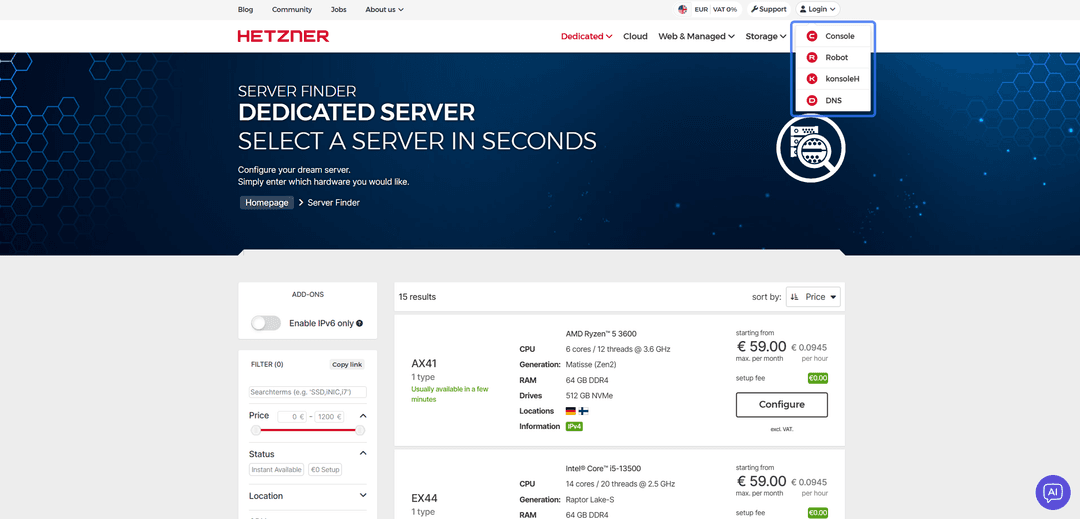Click the EX44 €0.00 setup fee badge
The width and height of the screenshot is (1080, 519).
818,513
